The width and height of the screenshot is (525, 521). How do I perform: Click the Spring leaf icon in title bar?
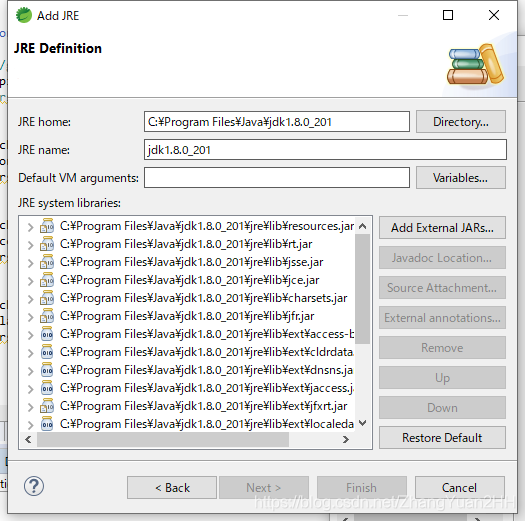click(x=24, y=15)
